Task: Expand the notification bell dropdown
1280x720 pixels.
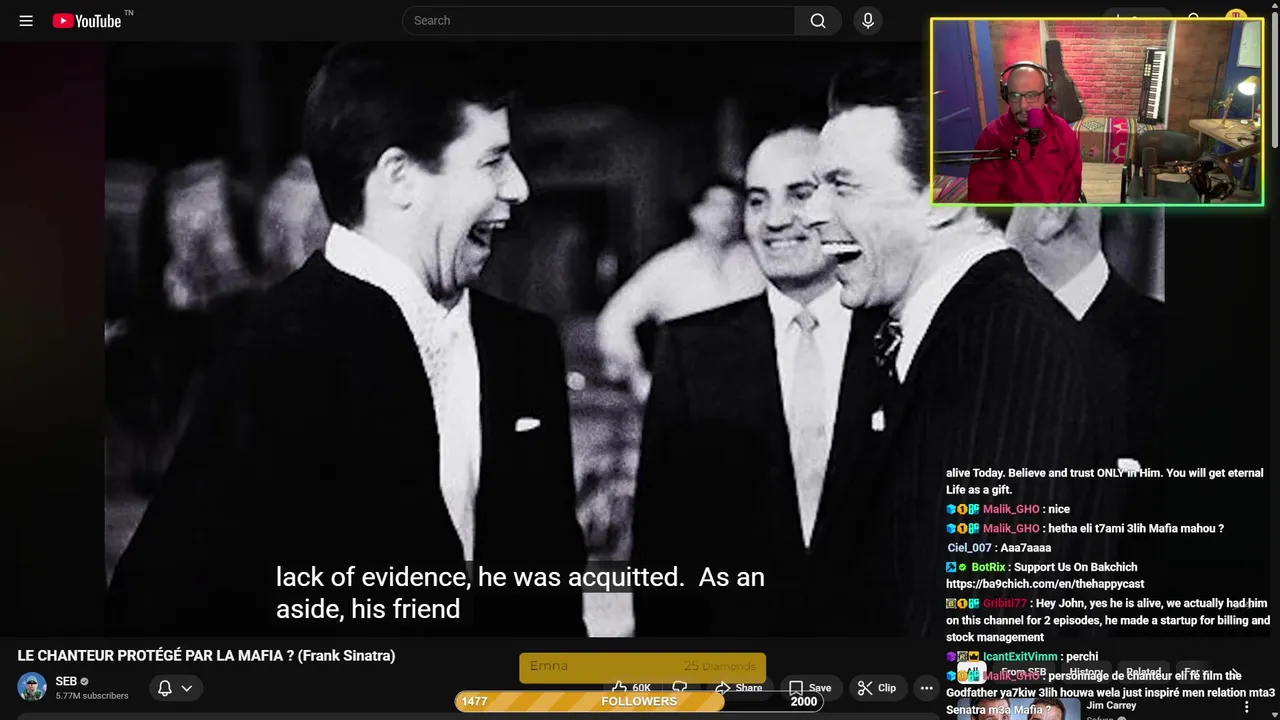Action: pyautogui.click(x=175, y=688)
